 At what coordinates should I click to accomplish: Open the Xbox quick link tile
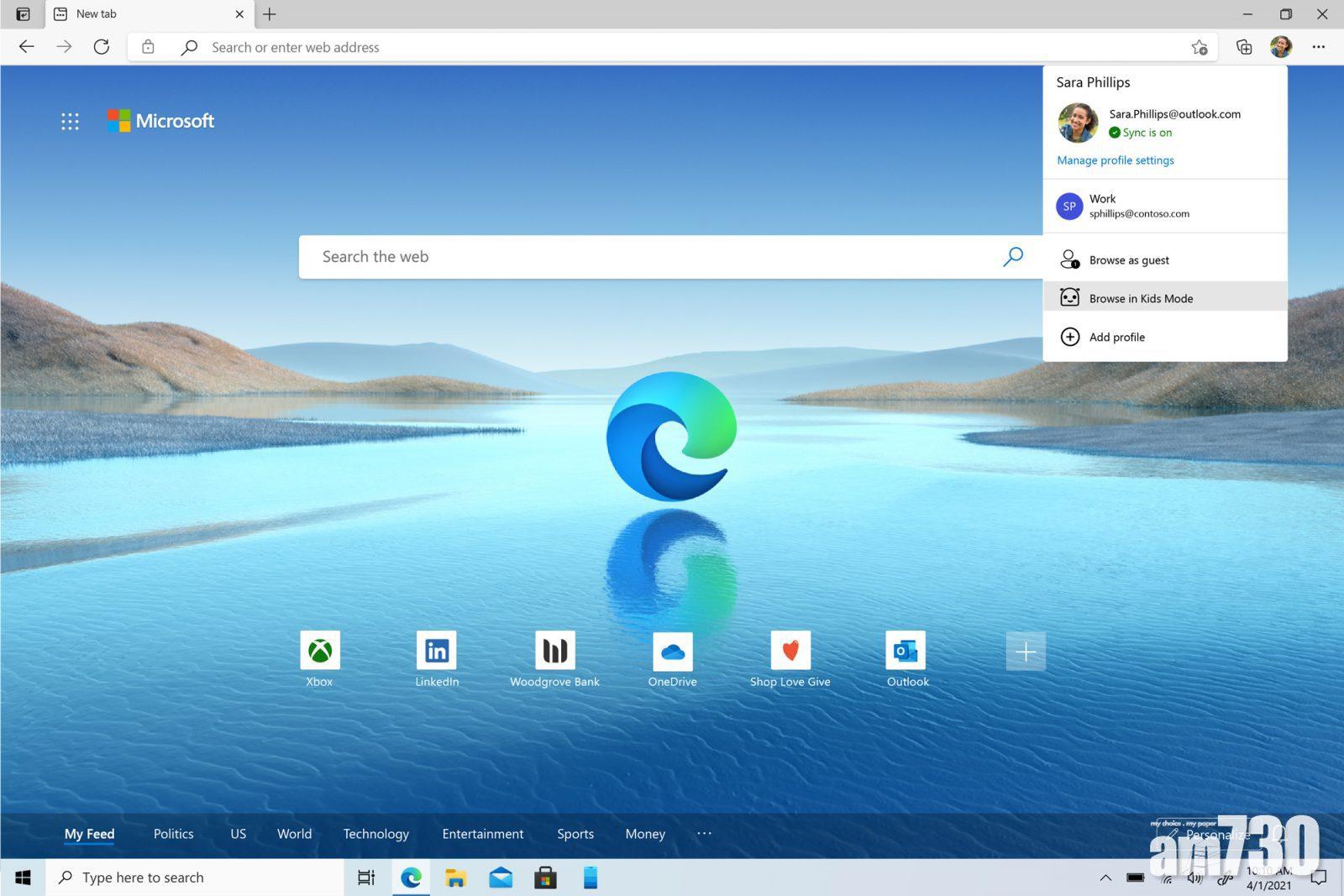pyautogui.click(x=319, y=651)
